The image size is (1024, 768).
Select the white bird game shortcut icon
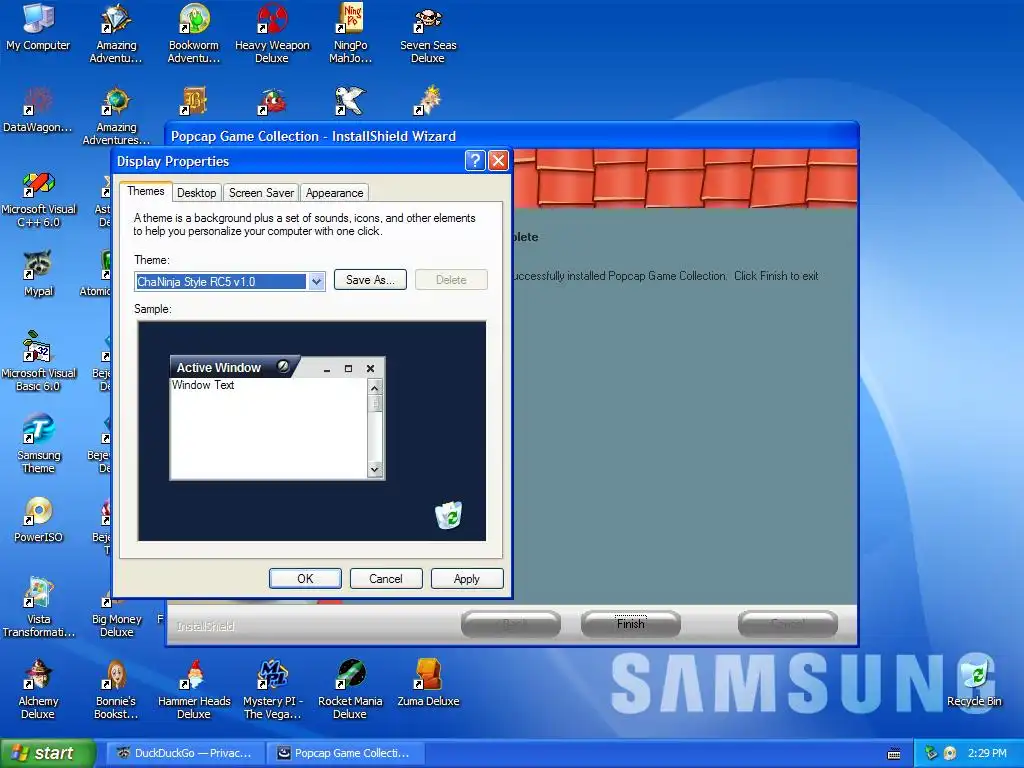(x=350, y=101)
